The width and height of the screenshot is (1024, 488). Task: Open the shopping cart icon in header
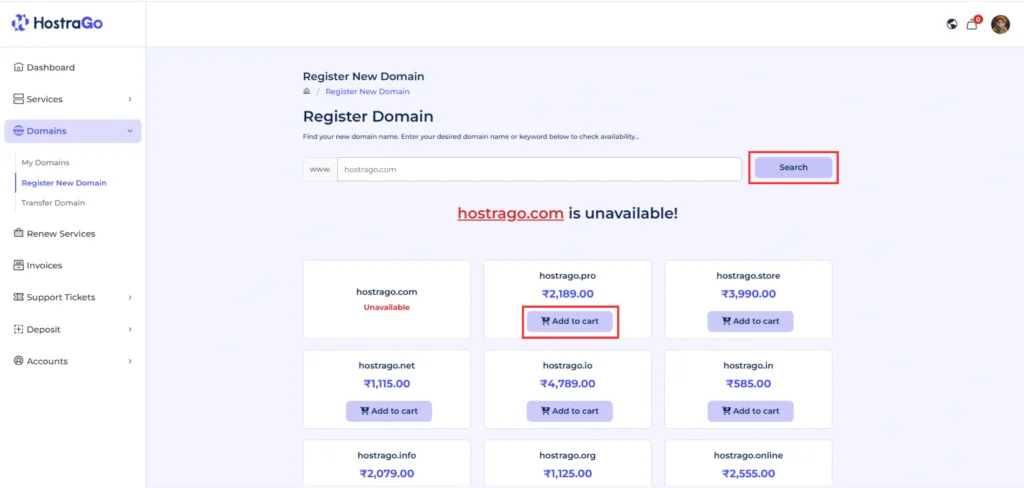click(x=972, y=24)
